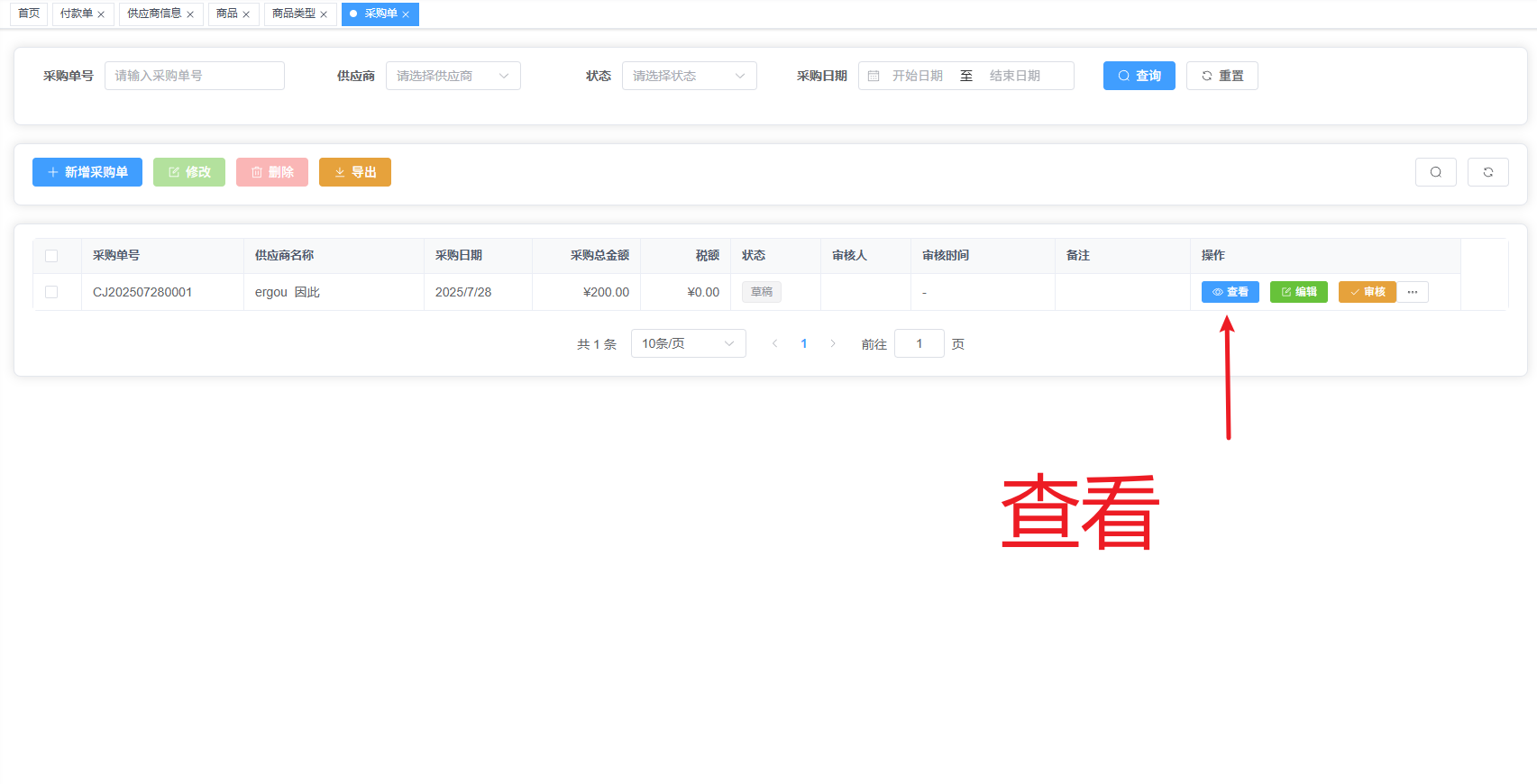Click the refresh icon button above the table
This screenshot has width=1537, height=784.
click(1488, 172)
